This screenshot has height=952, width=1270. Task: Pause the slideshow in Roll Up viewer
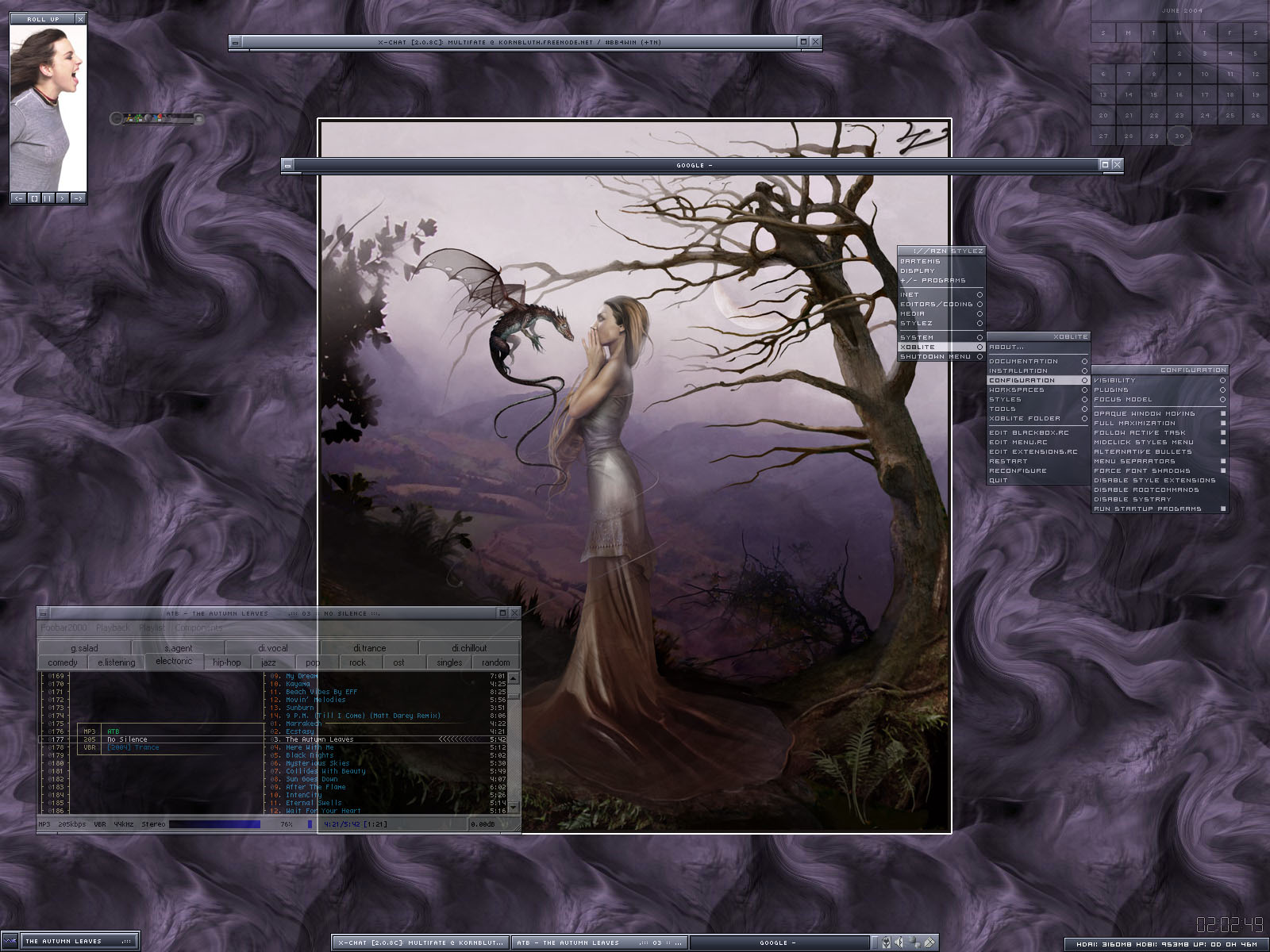coord(48,198)
